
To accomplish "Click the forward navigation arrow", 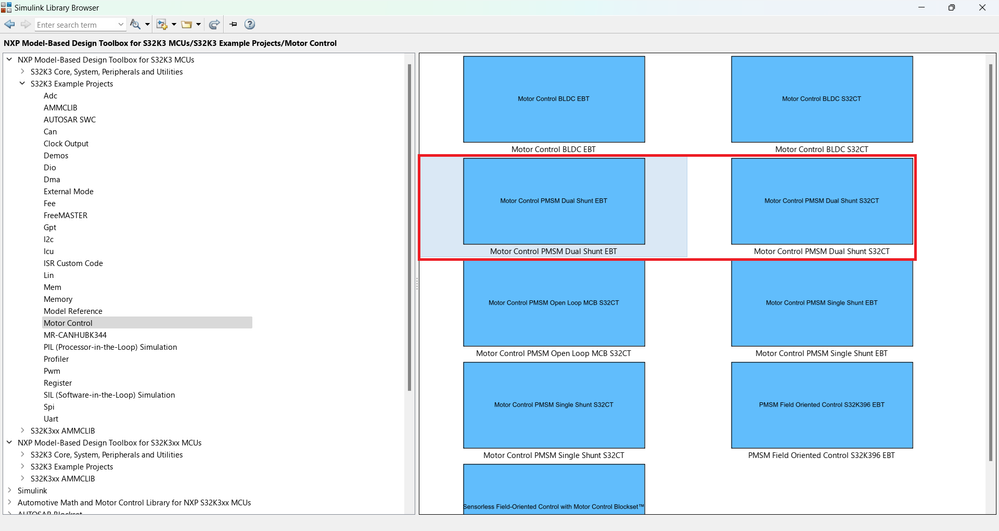I will pos(25,24).
